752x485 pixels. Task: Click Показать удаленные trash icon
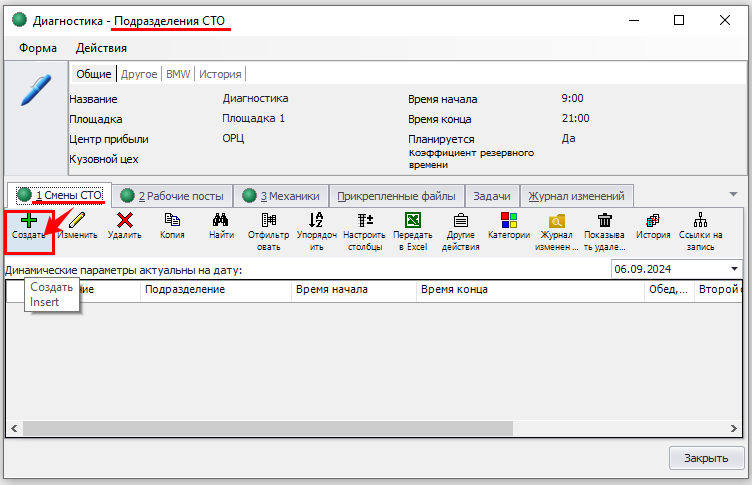point(605,221)
